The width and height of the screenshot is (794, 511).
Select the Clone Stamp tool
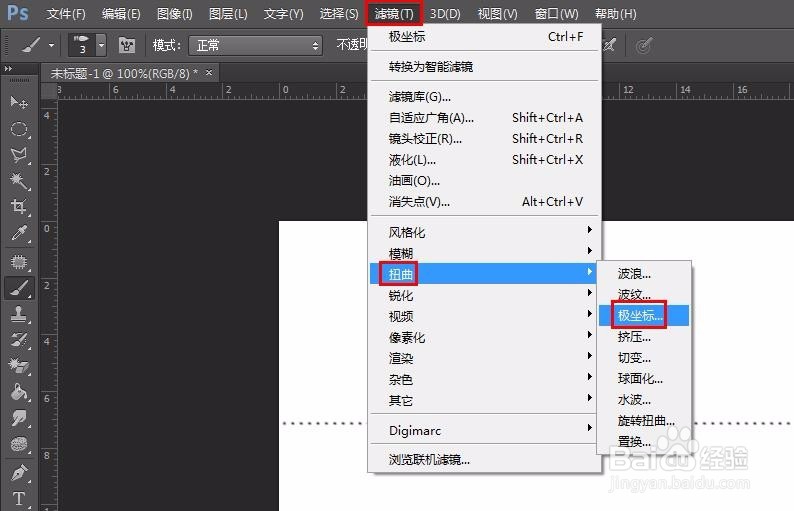[19, 314]
